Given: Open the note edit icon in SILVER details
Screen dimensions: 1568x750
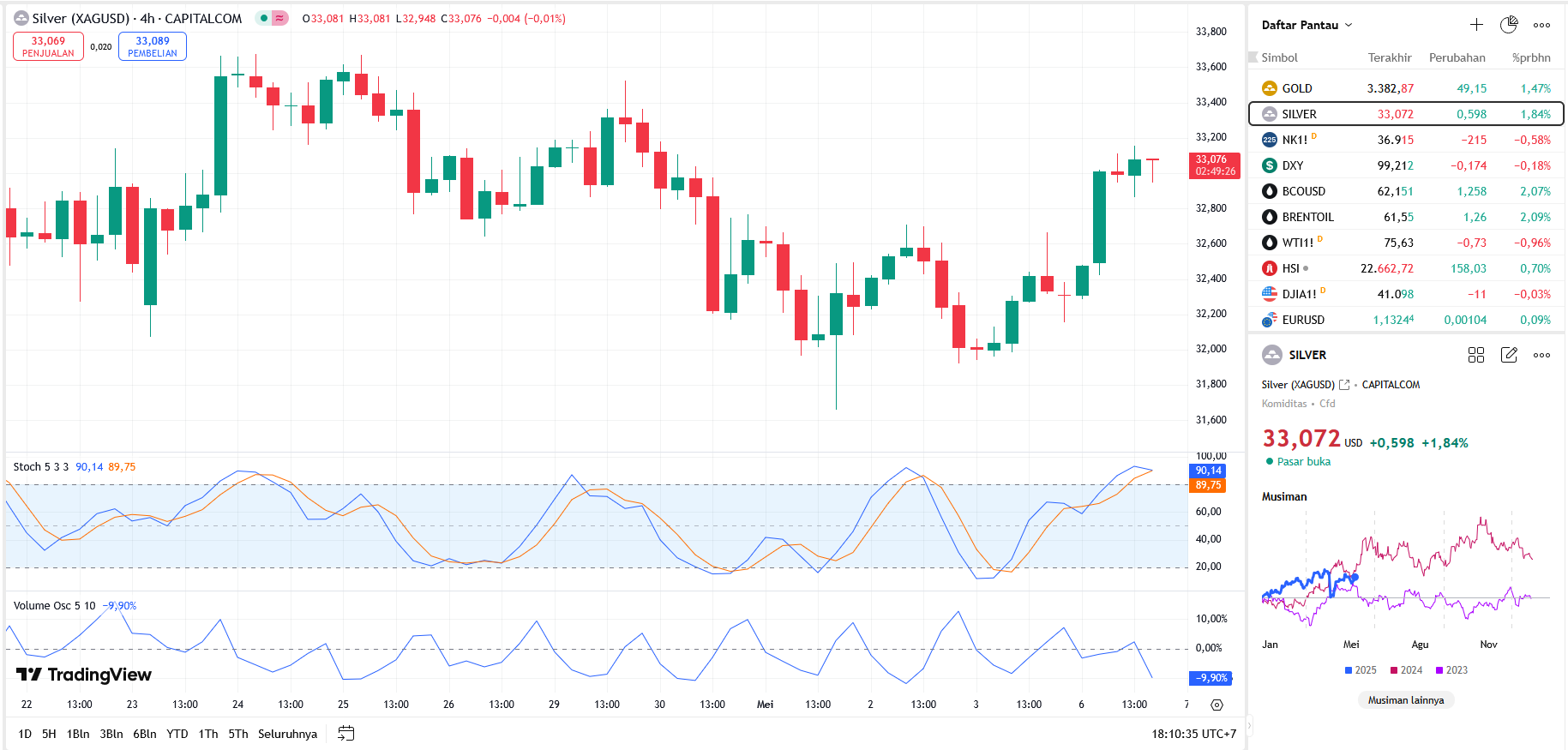Looking at the screenshot, I should [x=1509, y=355].
